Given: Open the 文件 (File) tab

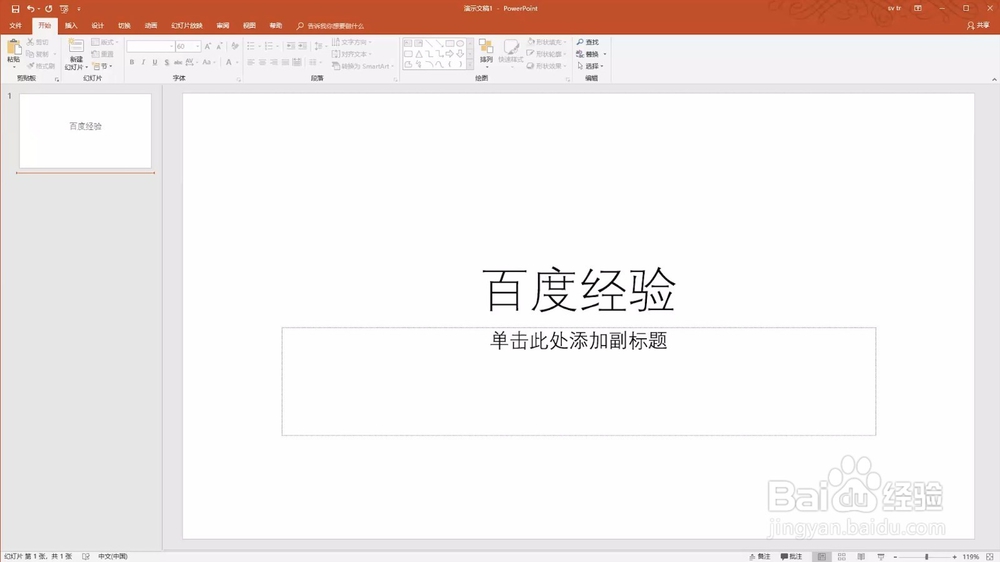Looking at the screenshot, I should (15, 26).
